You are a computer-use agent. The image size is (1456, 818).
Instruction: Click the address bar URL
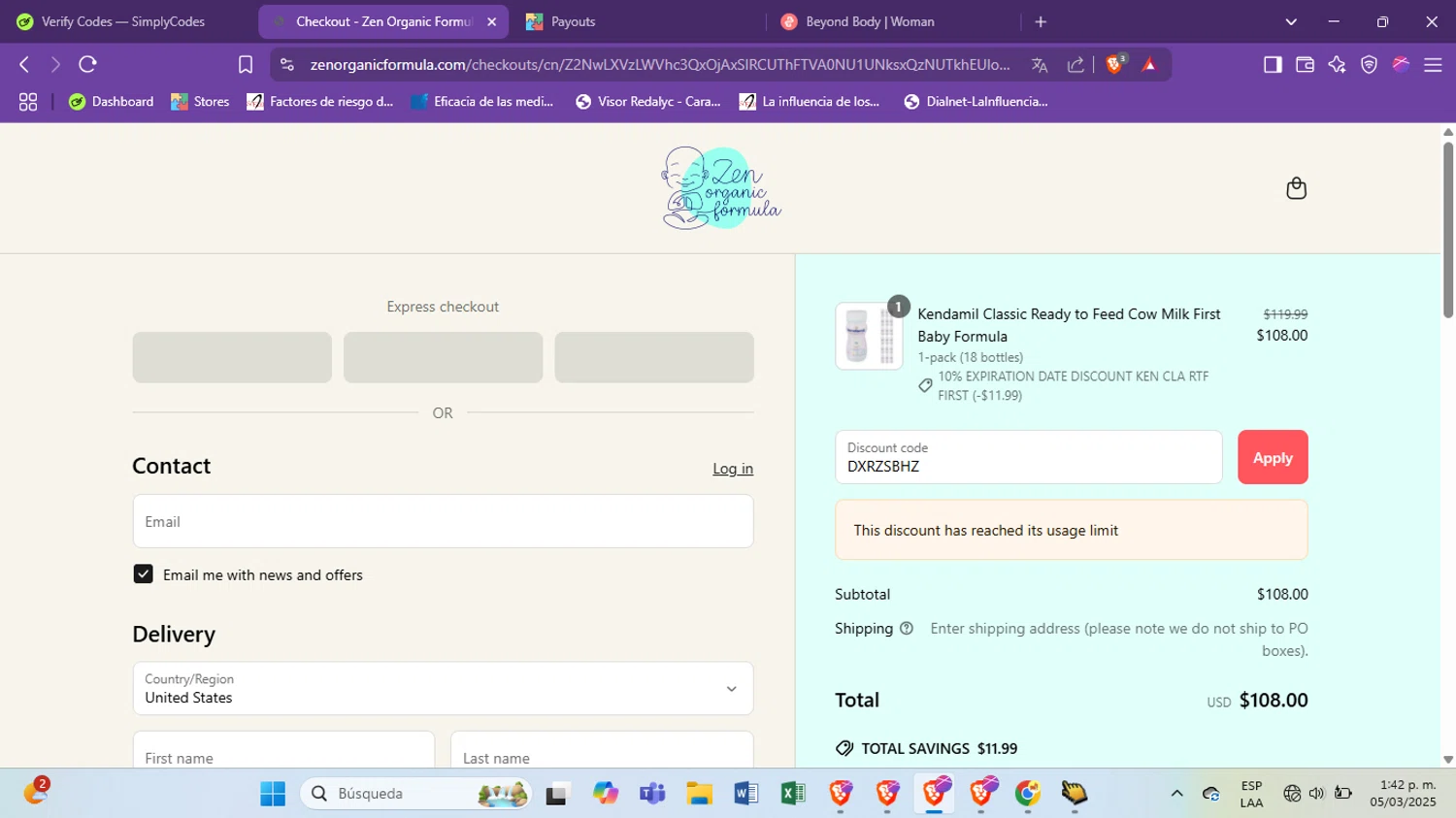pos(660,65)
